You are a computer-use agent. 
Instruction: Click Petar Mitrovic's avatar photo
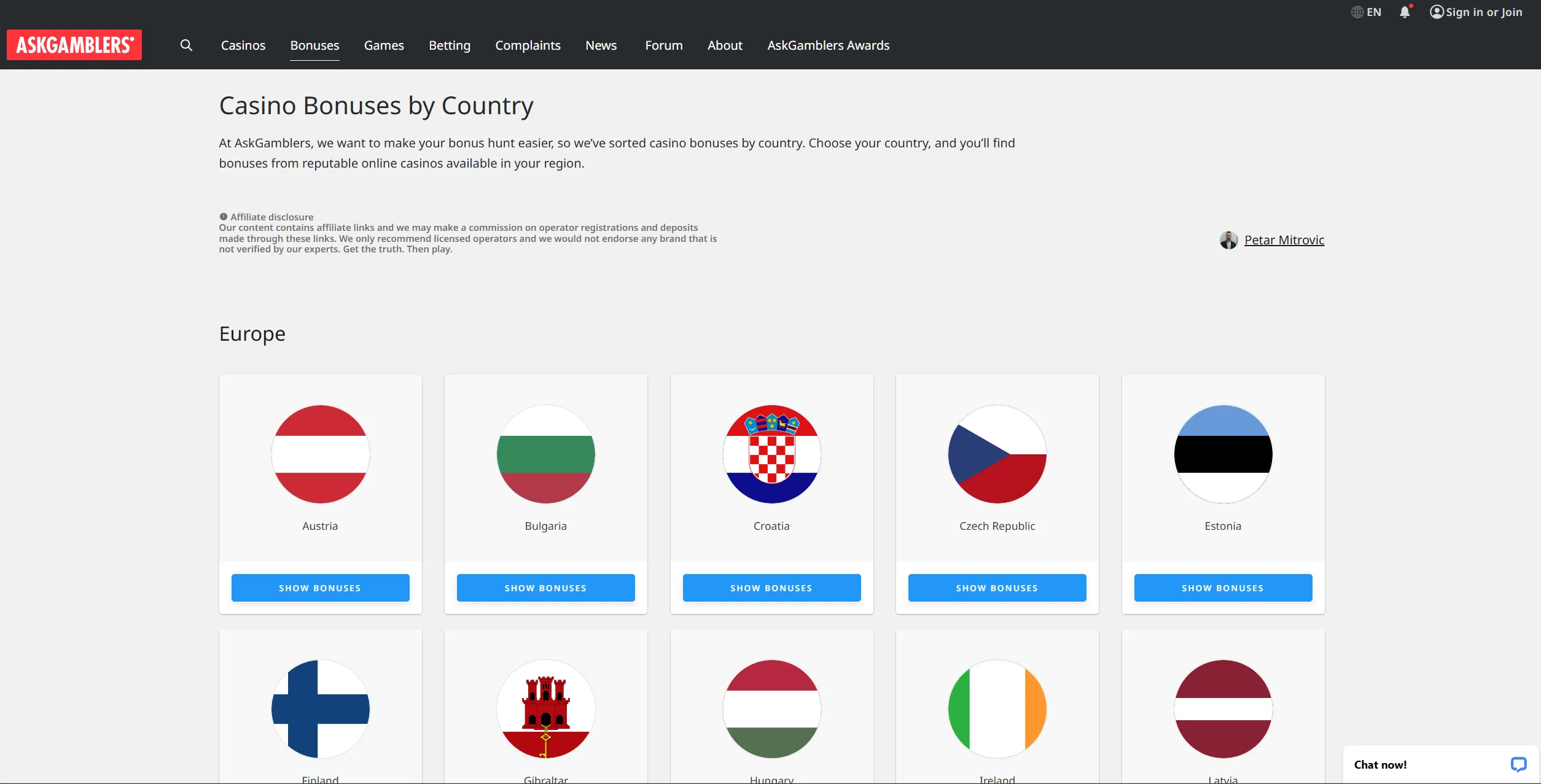pos(1228,240)
